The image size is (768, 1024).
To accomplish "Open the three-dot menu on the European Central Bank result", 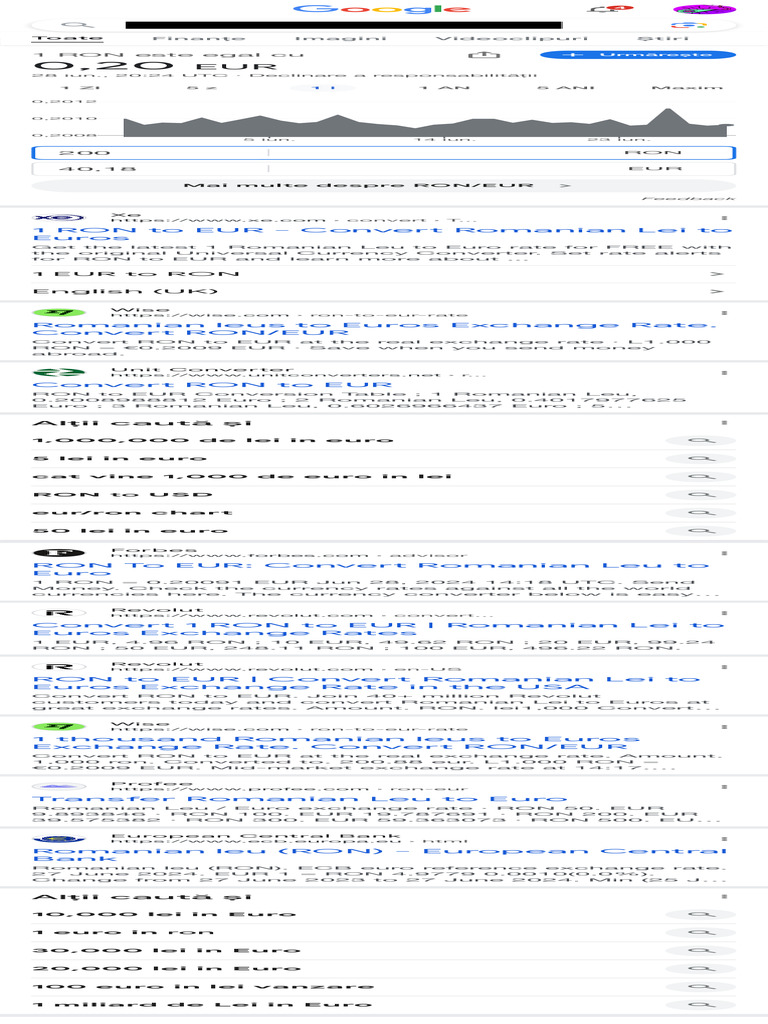I will pyautogui.click(x=724, y=839).
